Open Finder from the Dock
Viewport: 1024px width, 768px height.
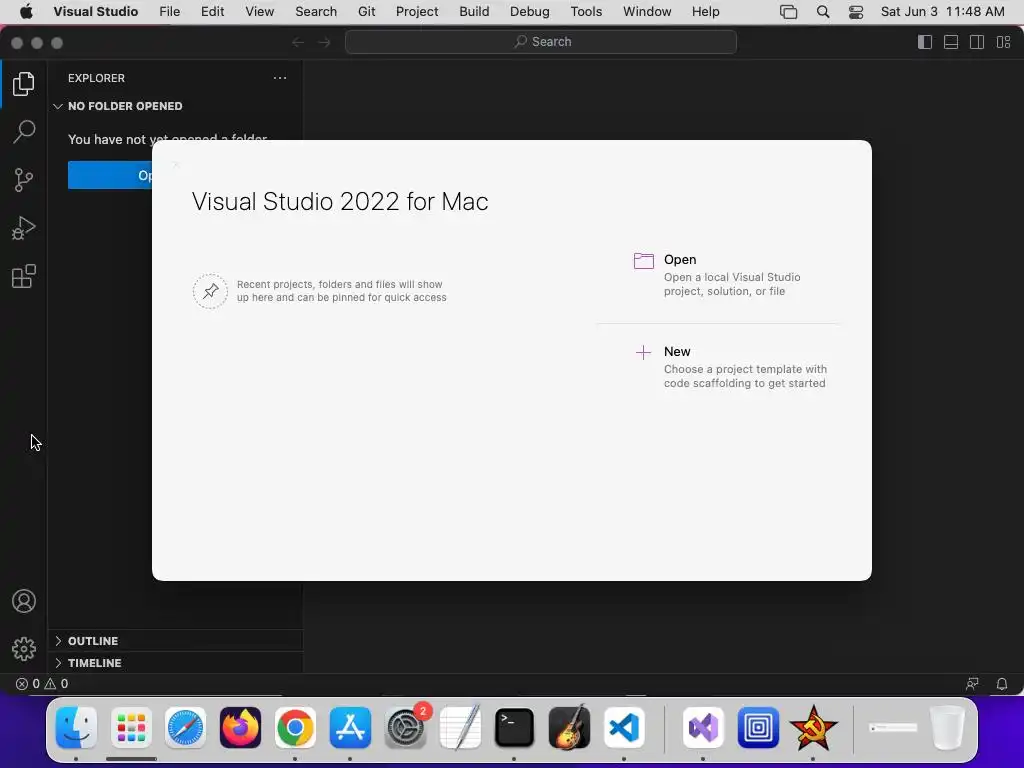pos(76,728)
